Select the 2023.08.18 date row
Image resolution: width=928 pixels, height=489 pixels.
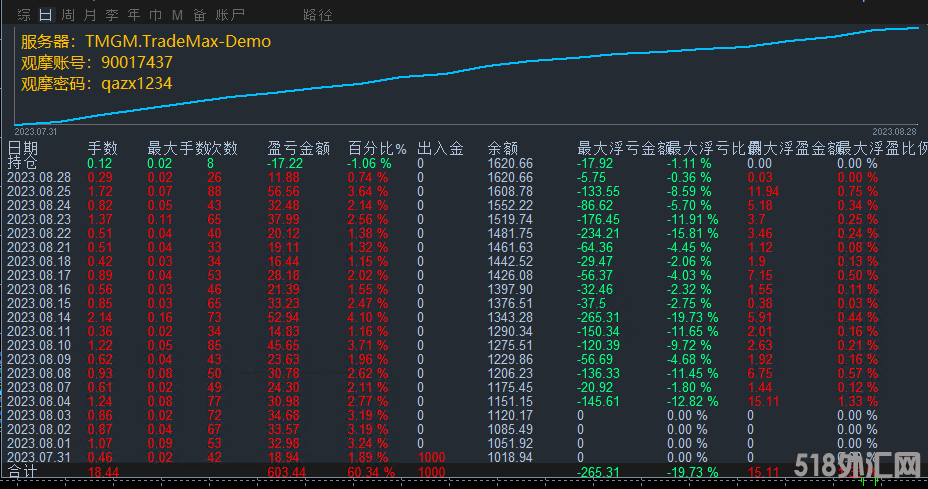[38, 262]
